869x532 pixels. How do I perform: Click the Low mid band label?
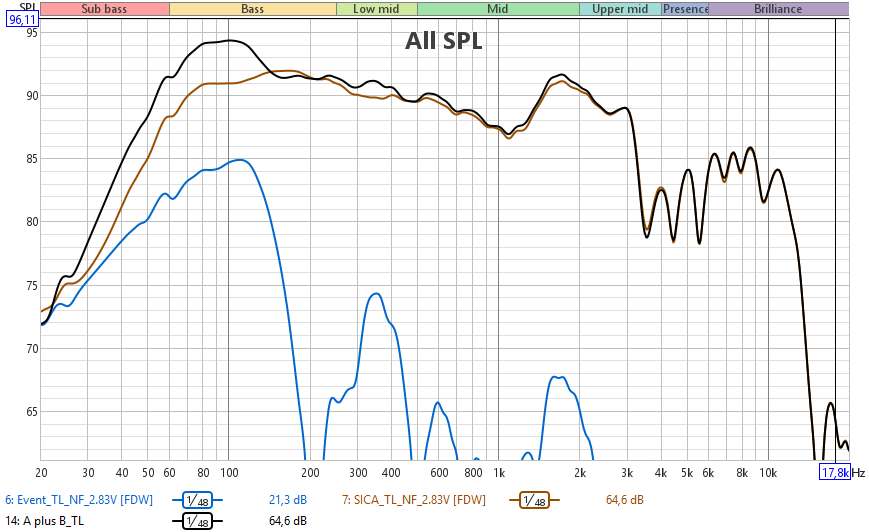(376, 9)
